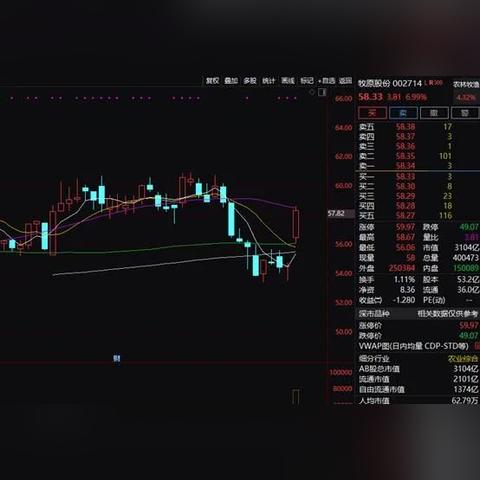
Task: Click the 内盘 value 150089
Action: pyautogui.click(x=466, y=268)
